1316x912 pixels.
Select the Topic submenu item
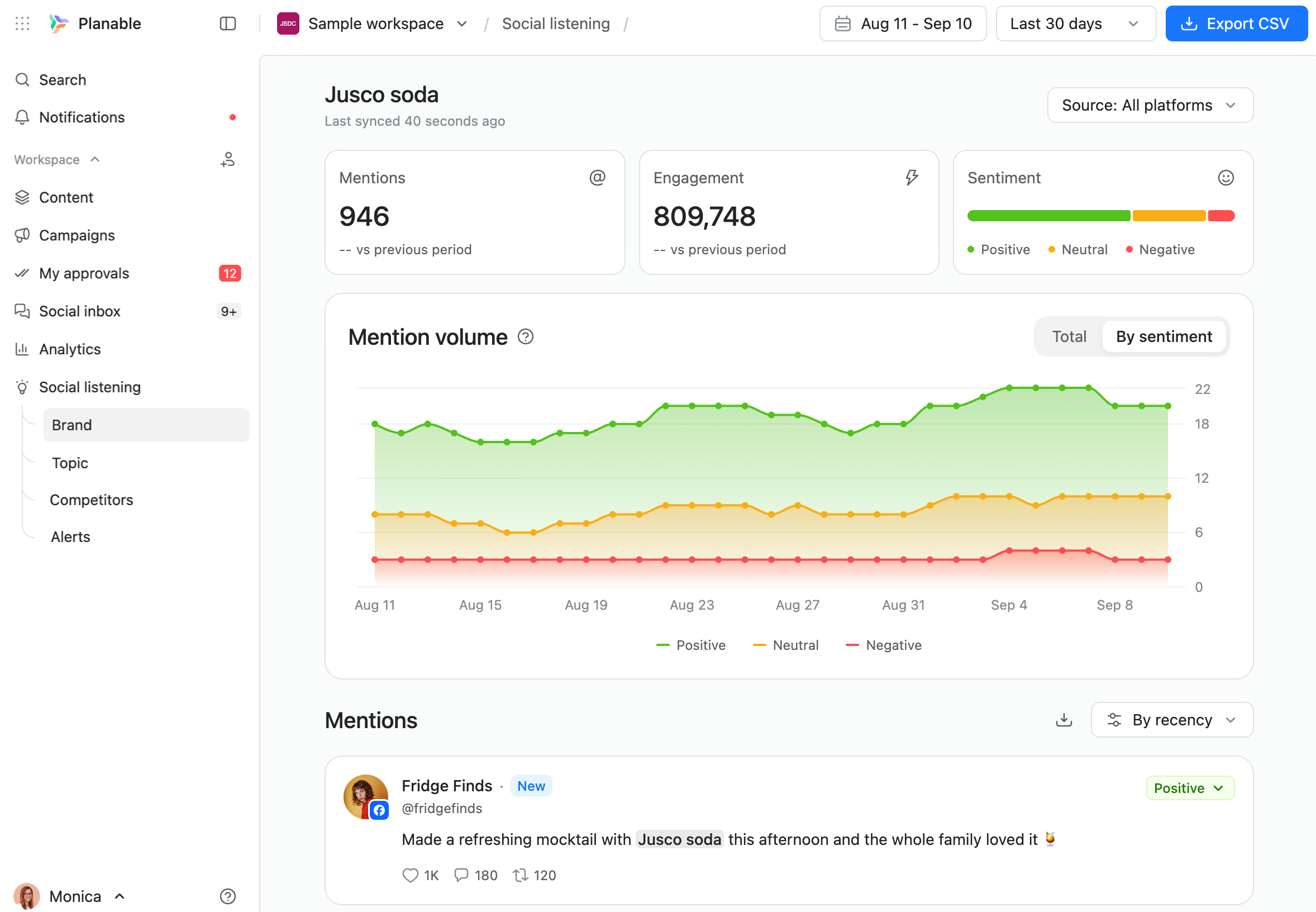70,463
